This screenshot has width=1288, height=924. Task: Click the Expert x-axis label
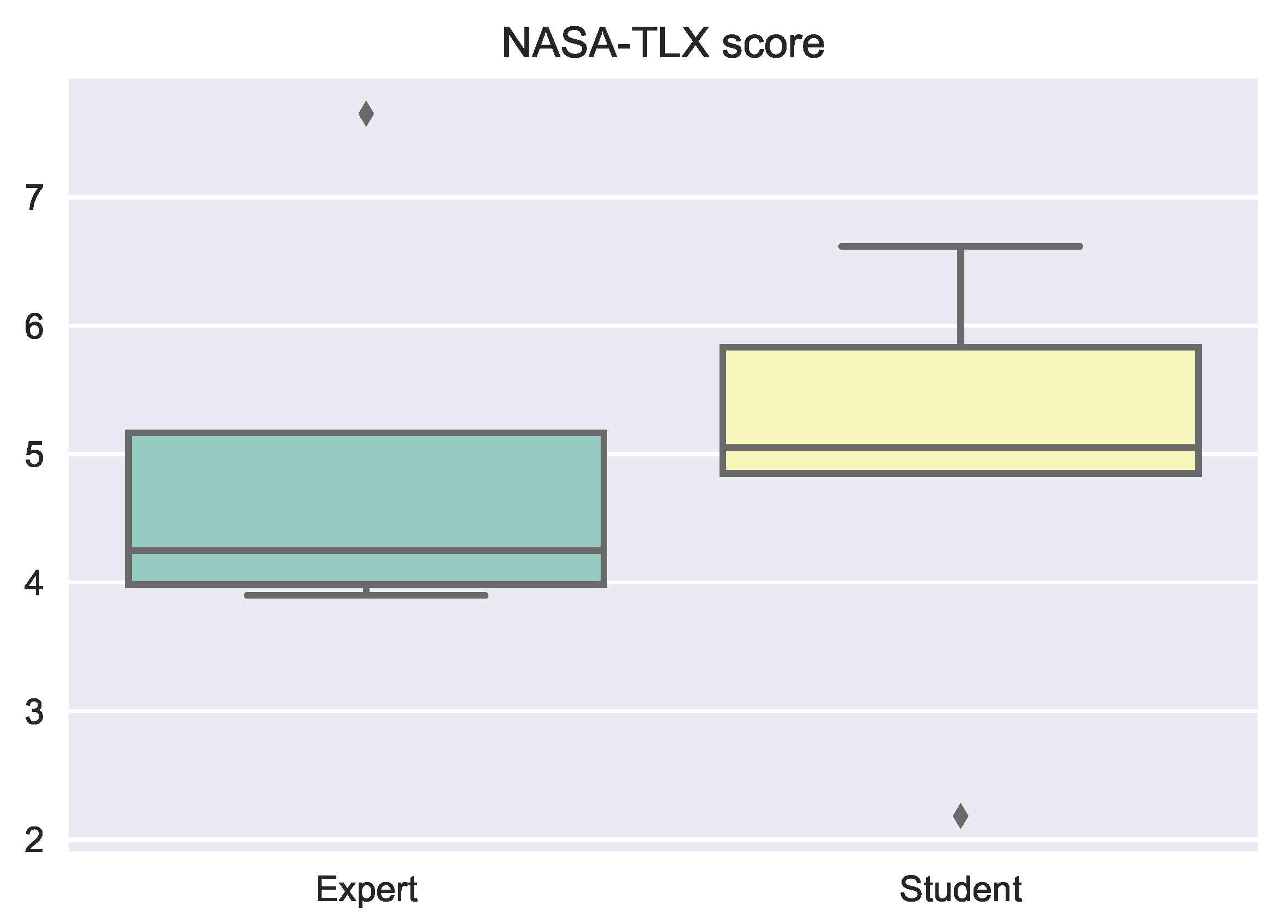click(366, 889)
